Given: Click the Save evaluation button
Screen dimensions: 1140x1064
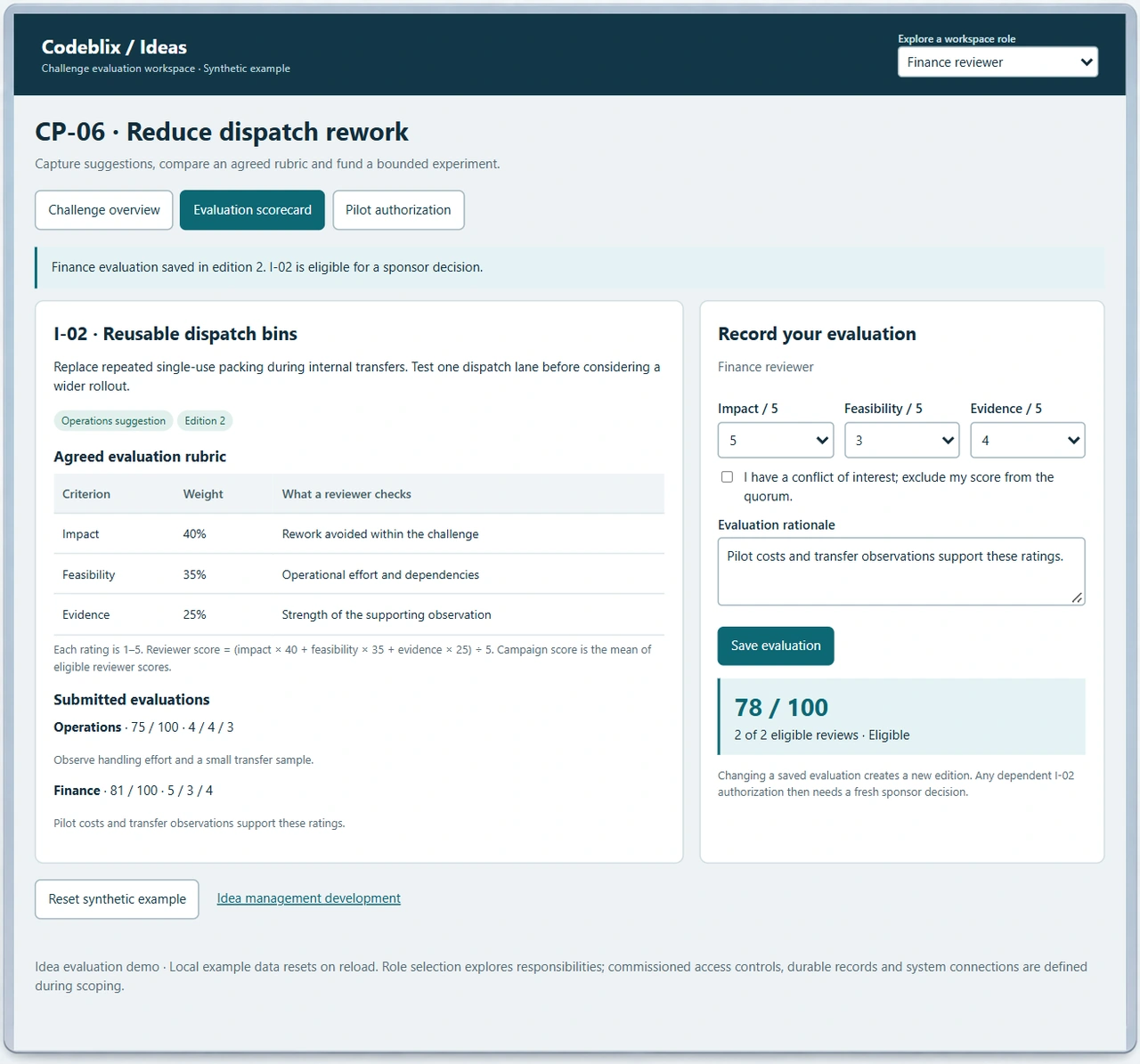Looking at the screenshot, I should point(776,646).
